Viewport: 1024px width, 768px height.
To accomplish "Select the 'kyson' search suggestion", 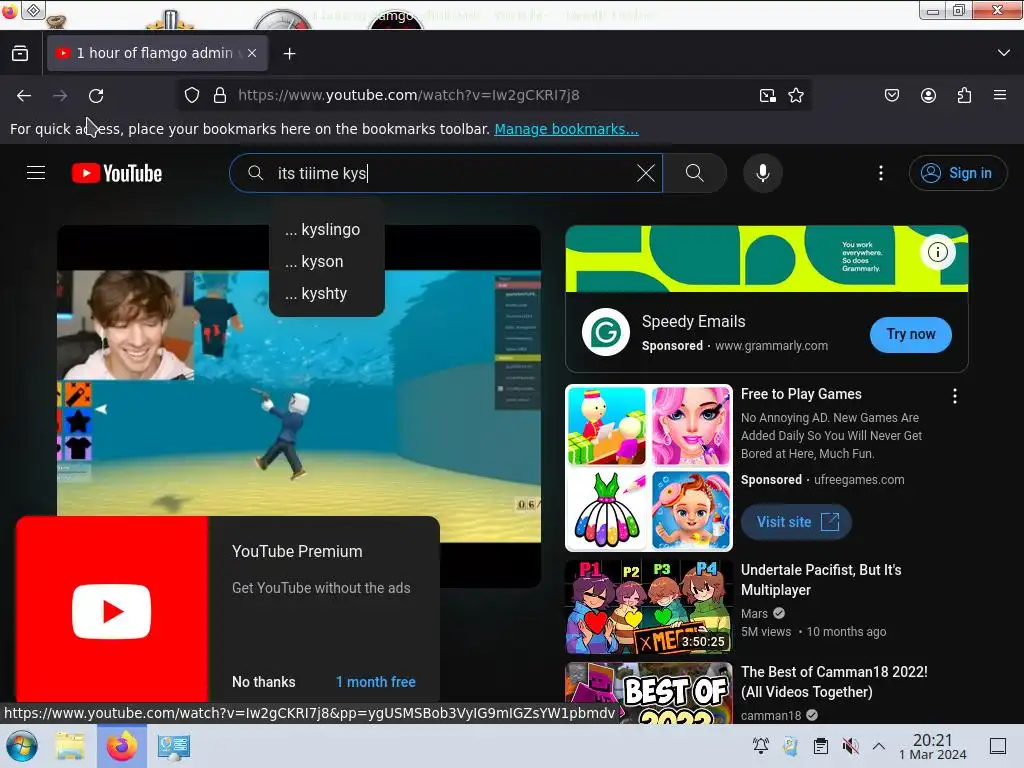I will [327, 262].
